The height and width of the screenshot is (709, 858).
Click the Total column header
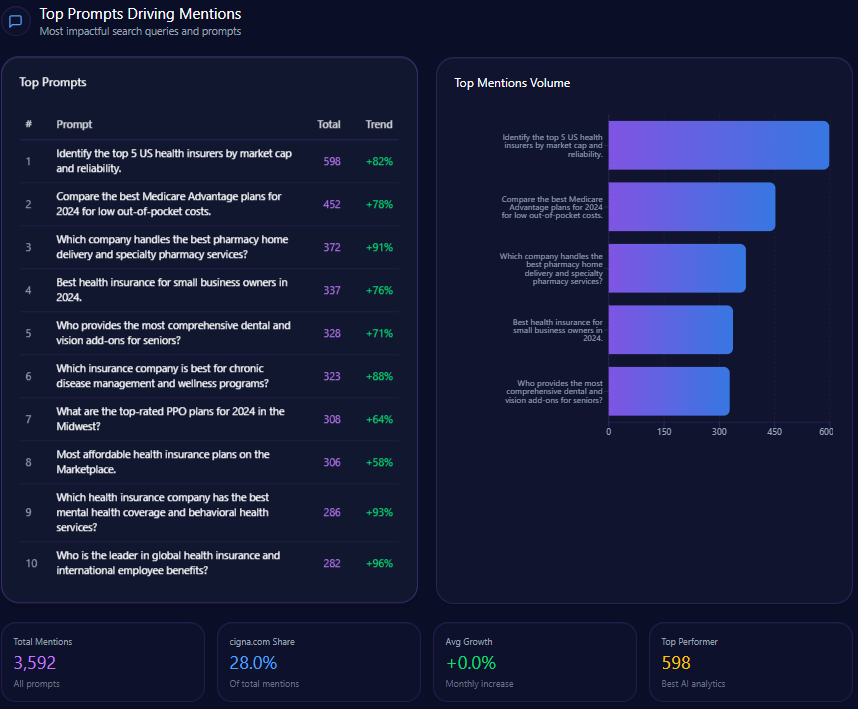328,124
